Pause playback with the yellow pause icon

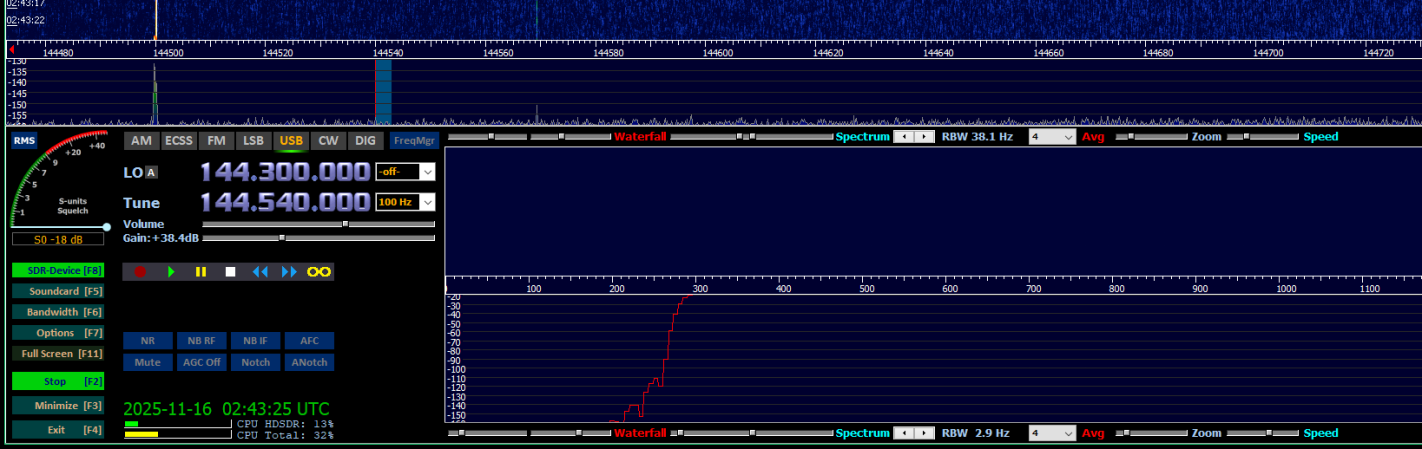tap(200, 271)
